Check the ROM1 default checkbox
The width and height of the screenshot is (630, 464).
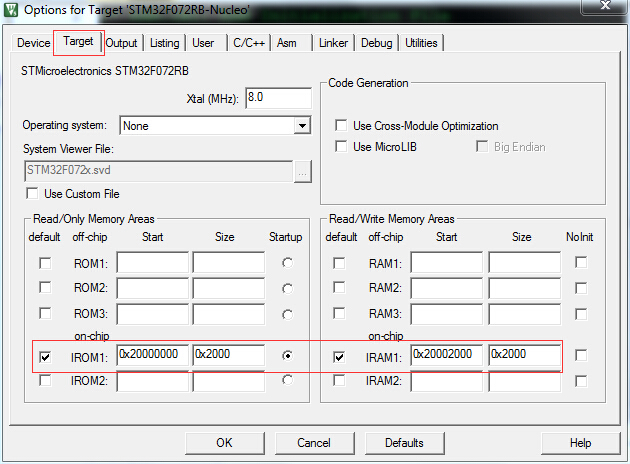[x=45, y=264]
